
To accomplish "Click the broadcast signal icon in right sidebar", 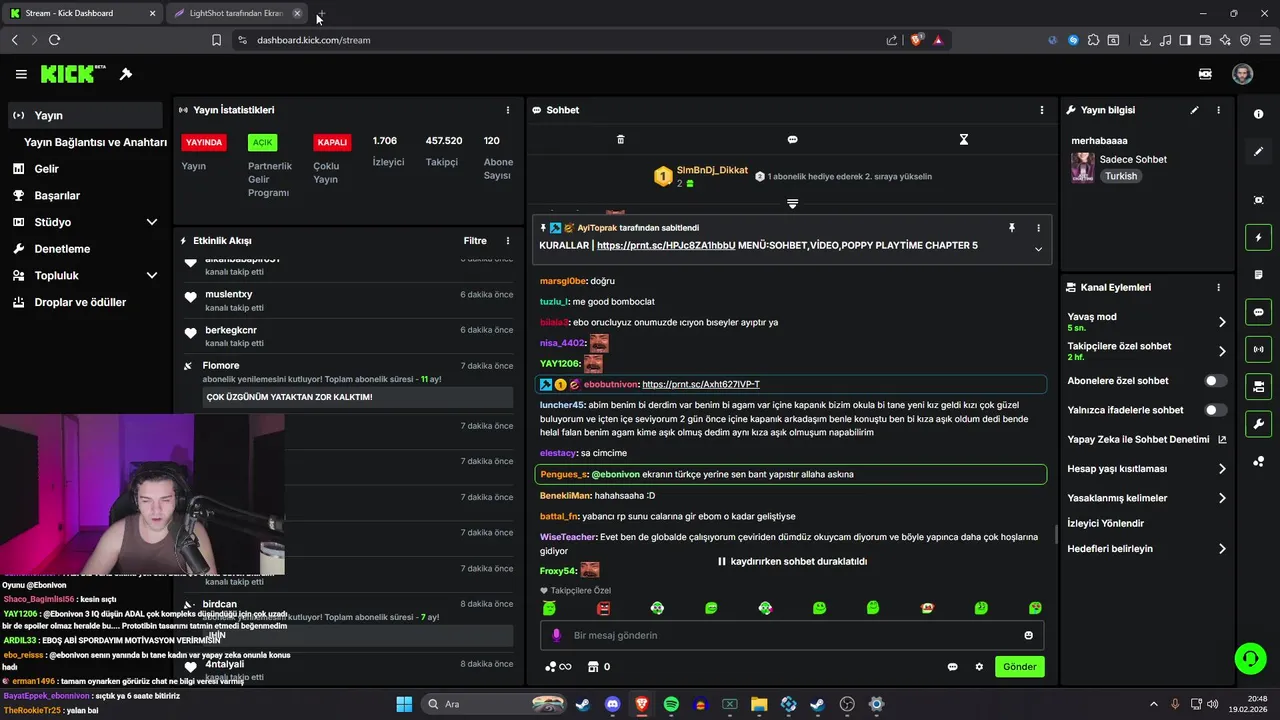I will [1258, 349].
